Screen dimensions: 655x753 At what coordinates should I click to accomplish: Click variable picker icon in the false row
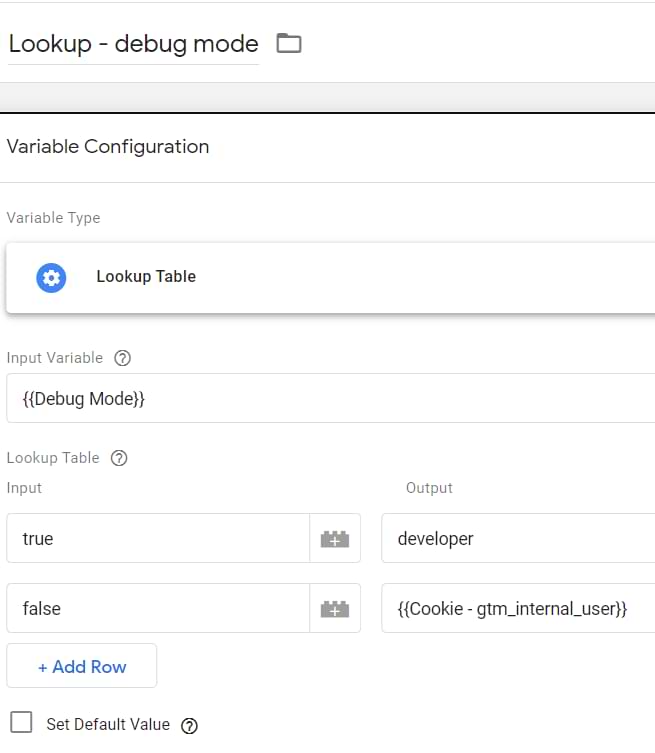335,609
